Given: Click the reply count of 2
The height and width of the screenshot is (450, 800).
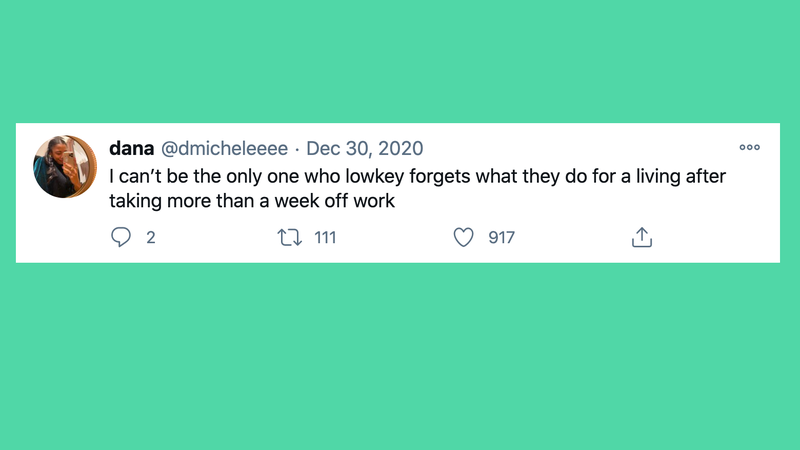Looking at the screenshot, I should 151,237.
